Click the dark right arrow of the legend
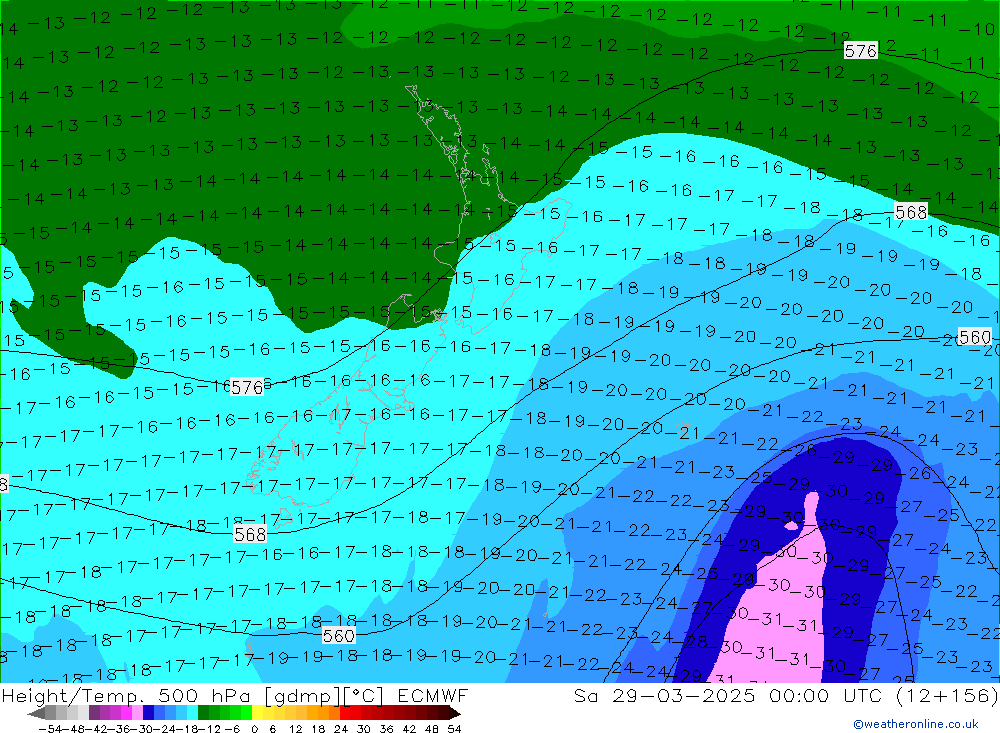Image resolution: width=1000 pixels, height=733 pixels. coord(453,713)
